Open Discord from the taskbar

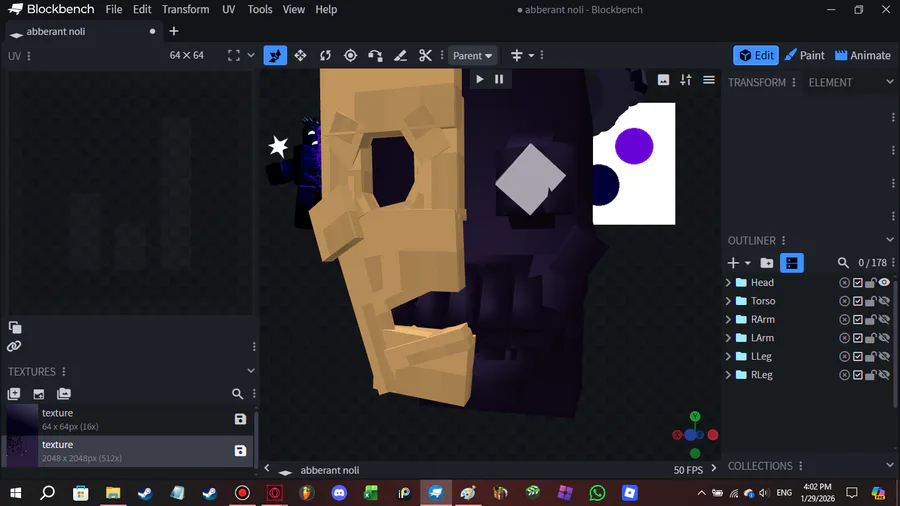pos(339,493)
